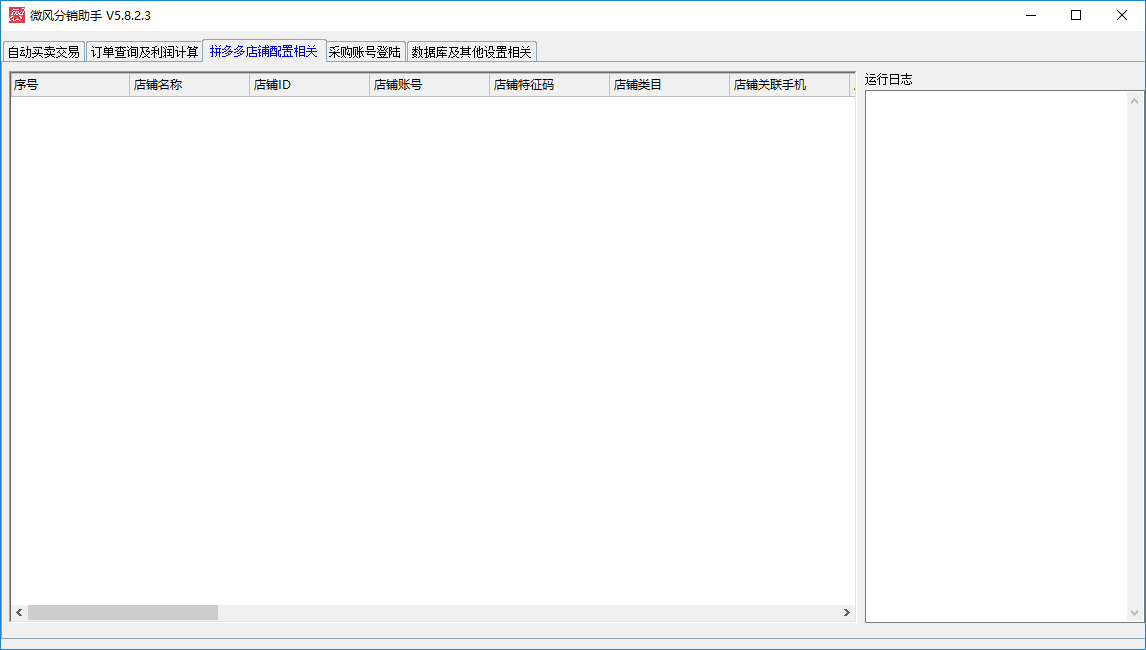
Task: Go to the 采购账号登陆 tab
Action: click(365, 52)
